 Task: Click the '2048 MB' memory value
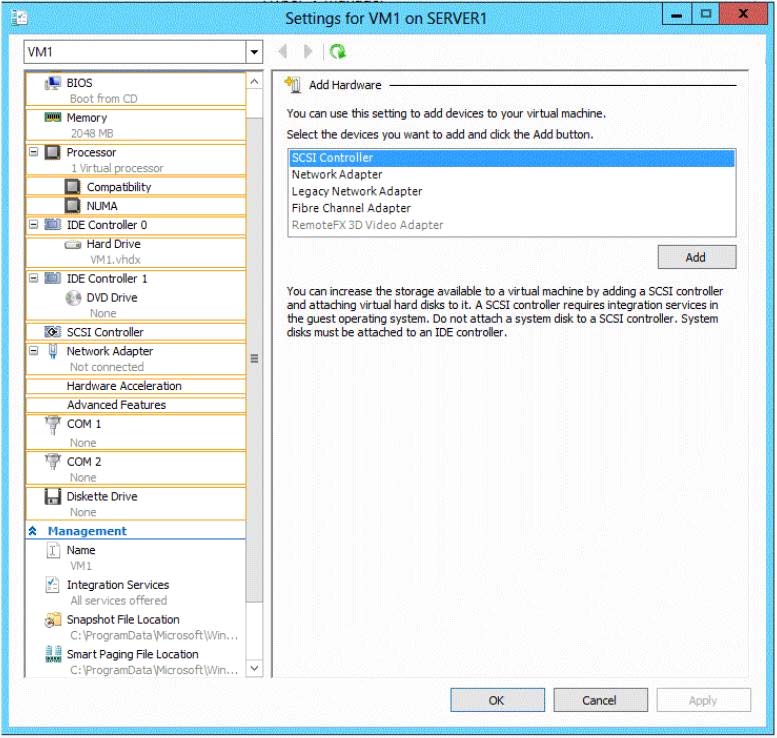(x=92, y=133)
